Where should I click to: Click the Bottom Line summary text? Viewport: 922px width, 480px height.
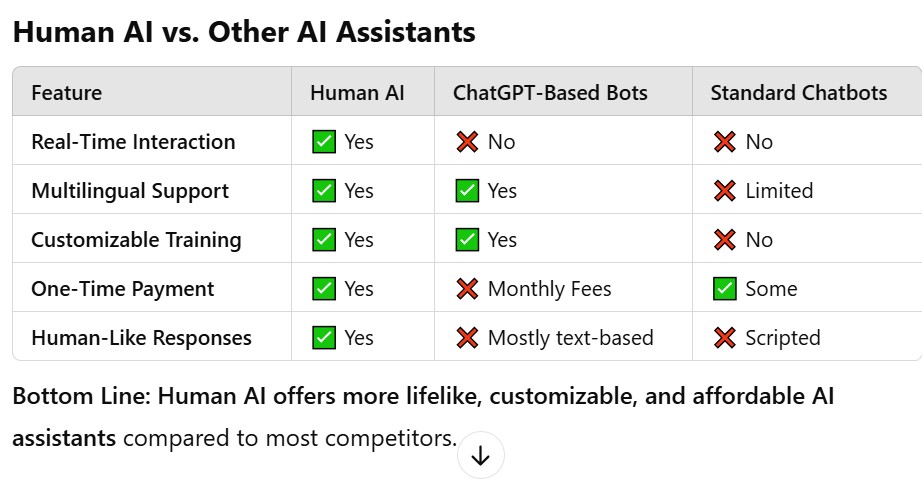click(x=423, y=416)
